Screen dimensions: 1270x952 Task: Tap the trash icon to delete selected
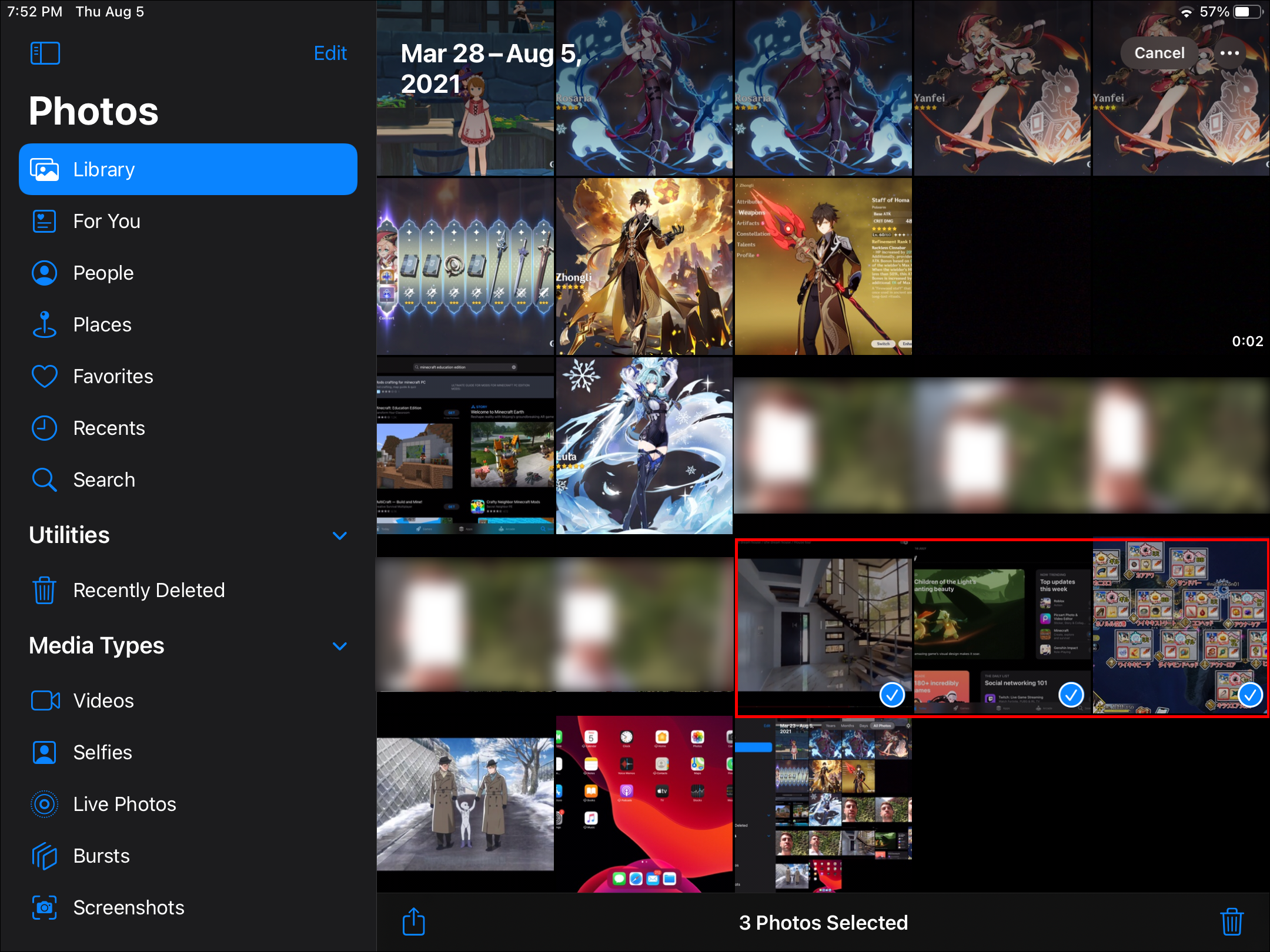pos(1231,921)
